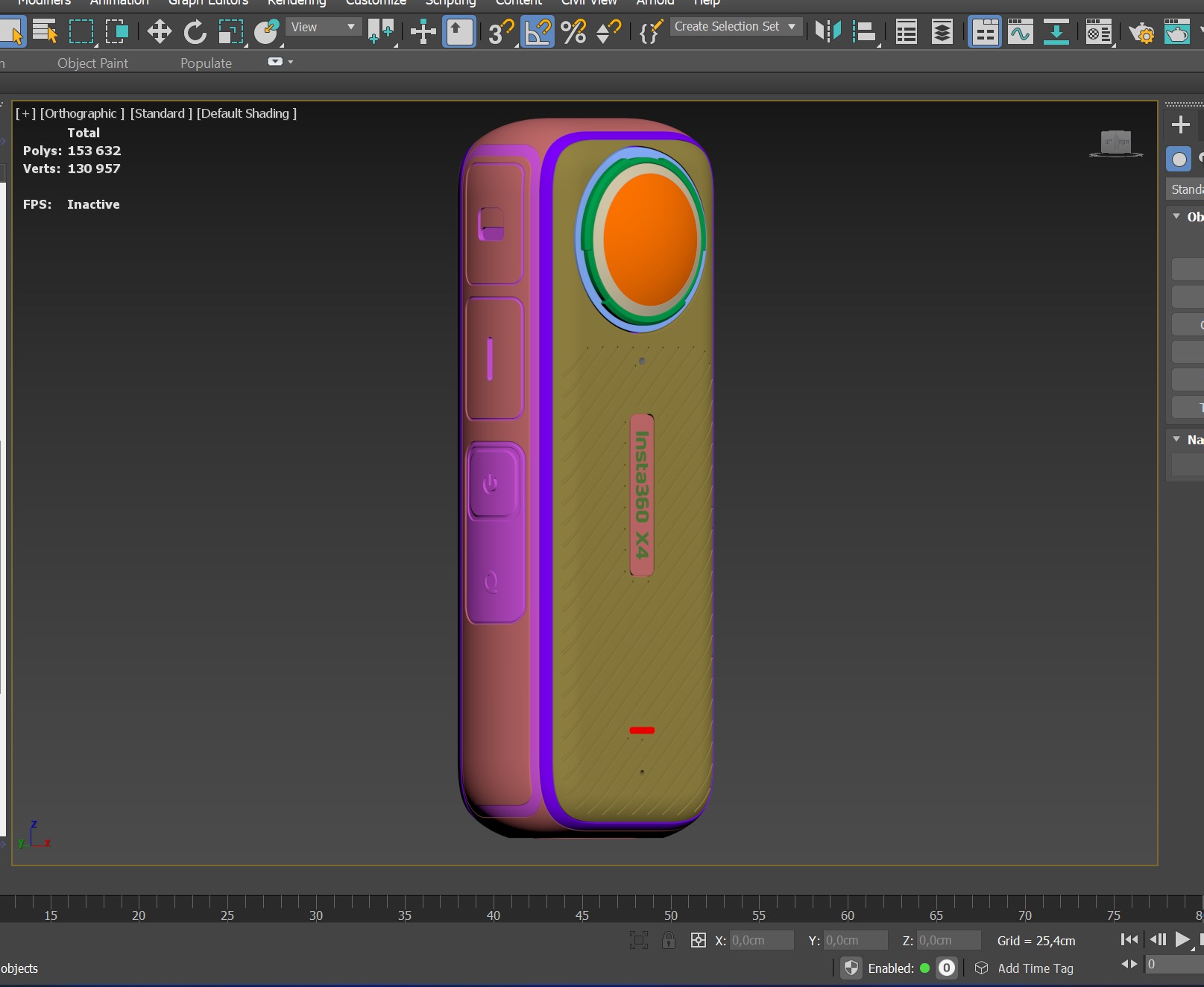Toggle Angle Snap on the toolbar
The image size is (1204, 987).
pos(538,32)
